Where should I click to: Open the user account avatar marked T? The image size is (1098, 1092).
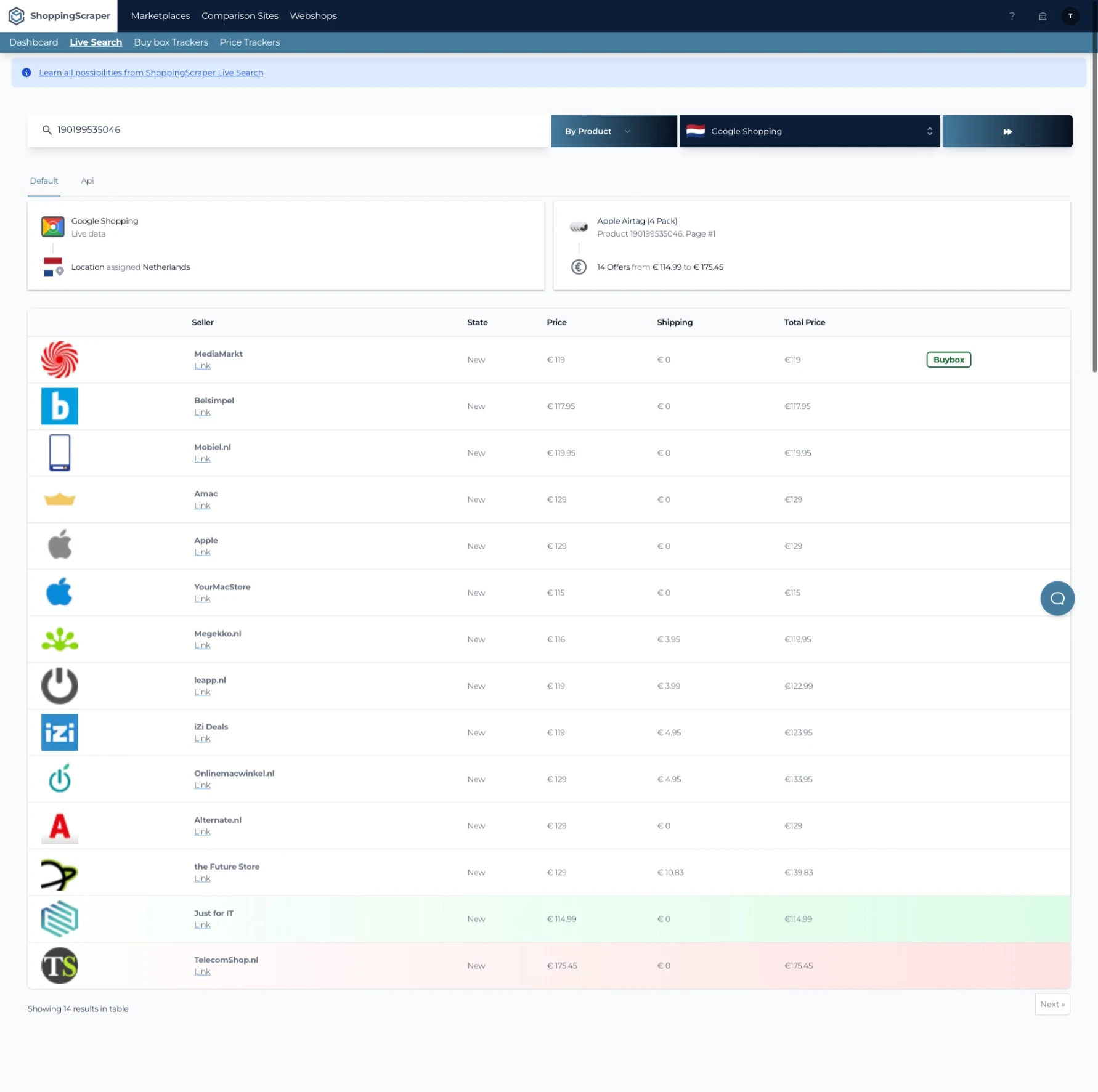pos(1071,16)
